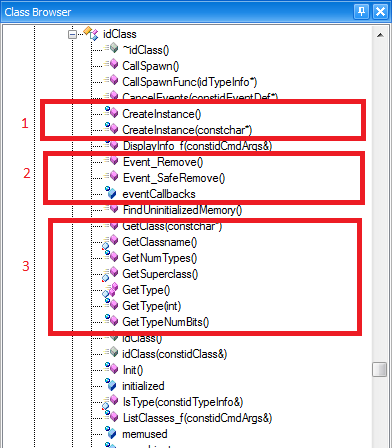Click the Init() method icon
The width and height of the screenshot is (392, 448).
[111, 369]
